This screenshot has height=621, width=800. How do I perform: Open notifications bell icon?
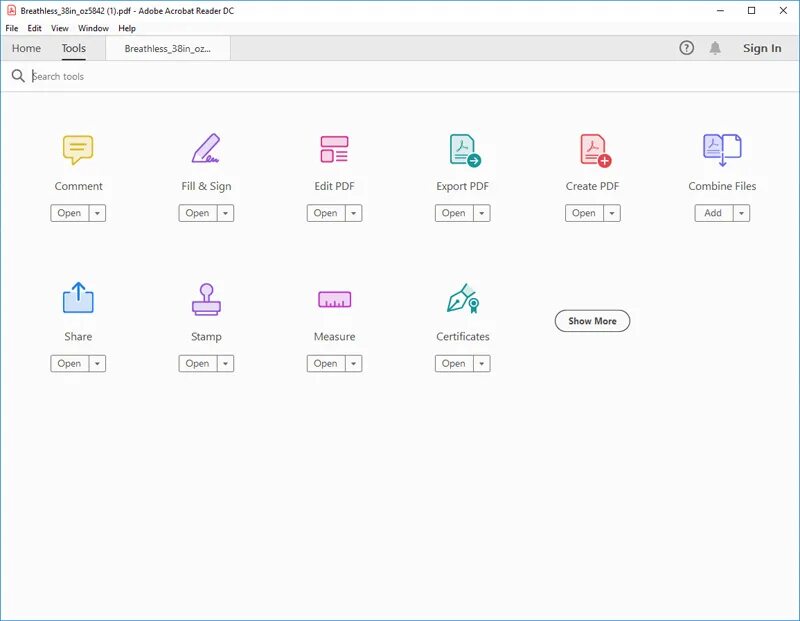point(715,48)
